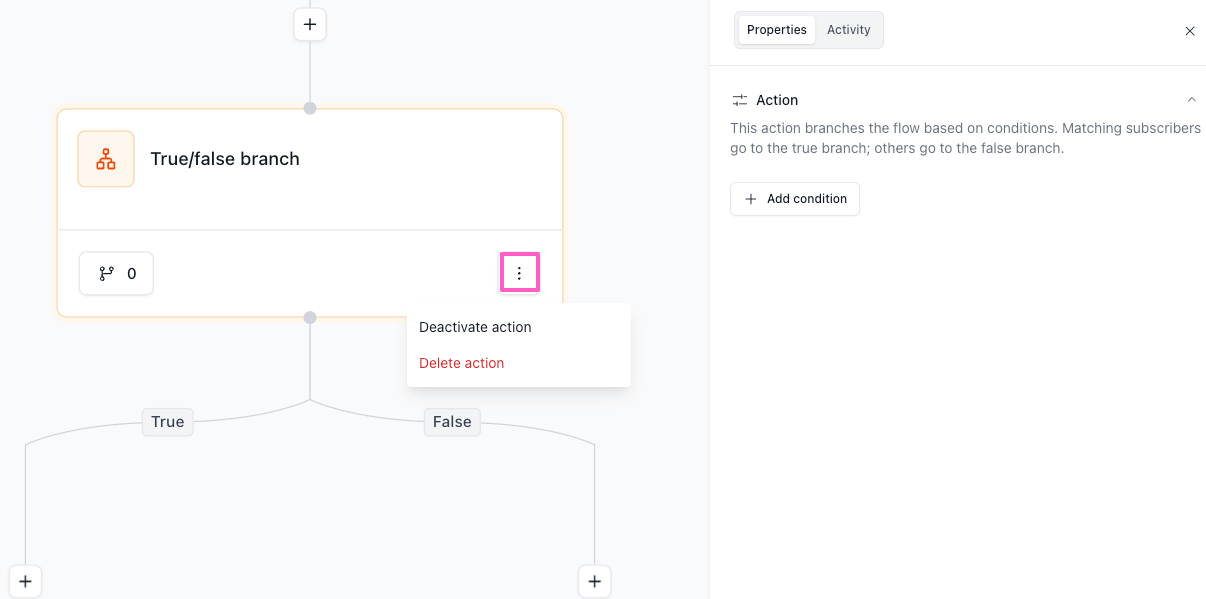Image resolution: width=1206 pixels, height=599 pixels.
Task: Click the plus button above the branch node
Action: tap(310, 24)
